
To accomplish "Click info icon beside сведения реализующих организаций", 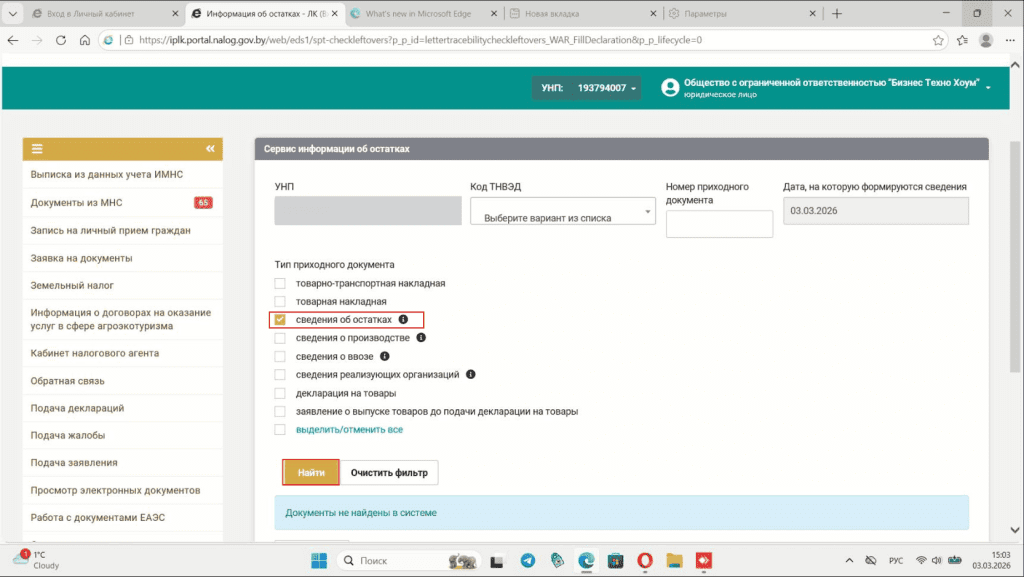I will 471,375.
